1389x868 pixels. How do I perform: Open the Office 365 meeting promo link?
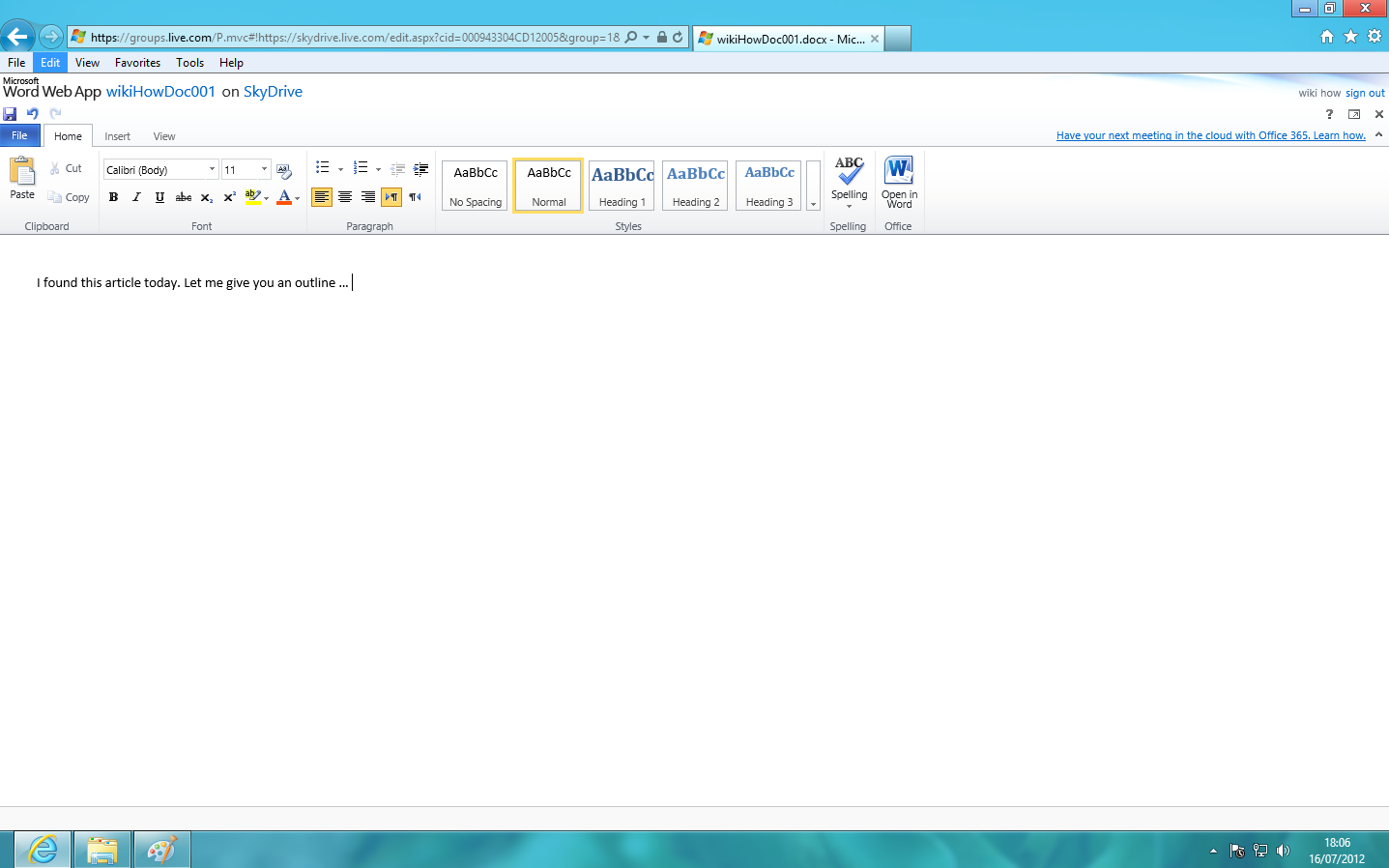(1211, 135)
